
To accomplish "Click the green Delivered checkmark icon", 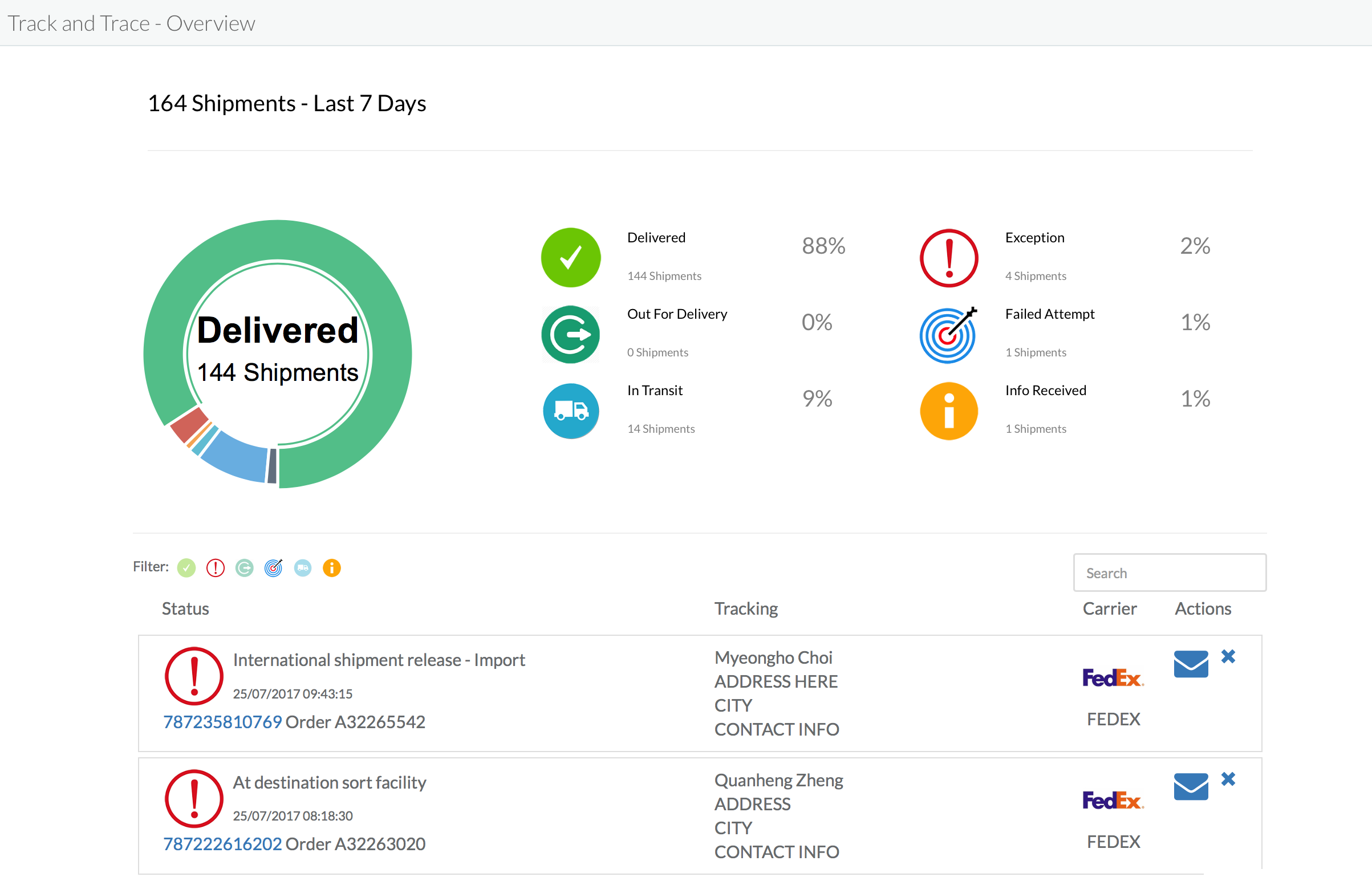I will click(570, 258).
